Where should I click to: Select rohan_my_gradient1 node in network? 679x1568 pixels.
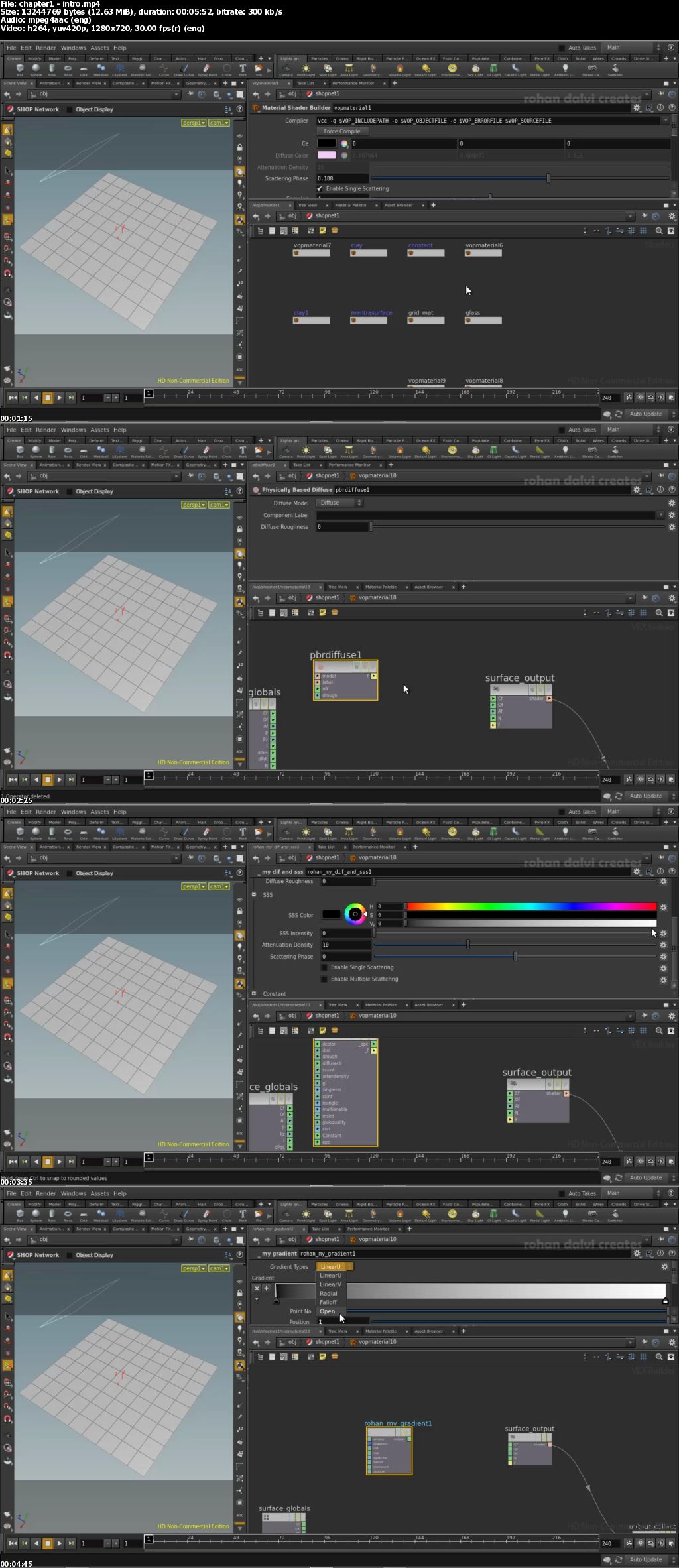click(x=389, y=1451)
